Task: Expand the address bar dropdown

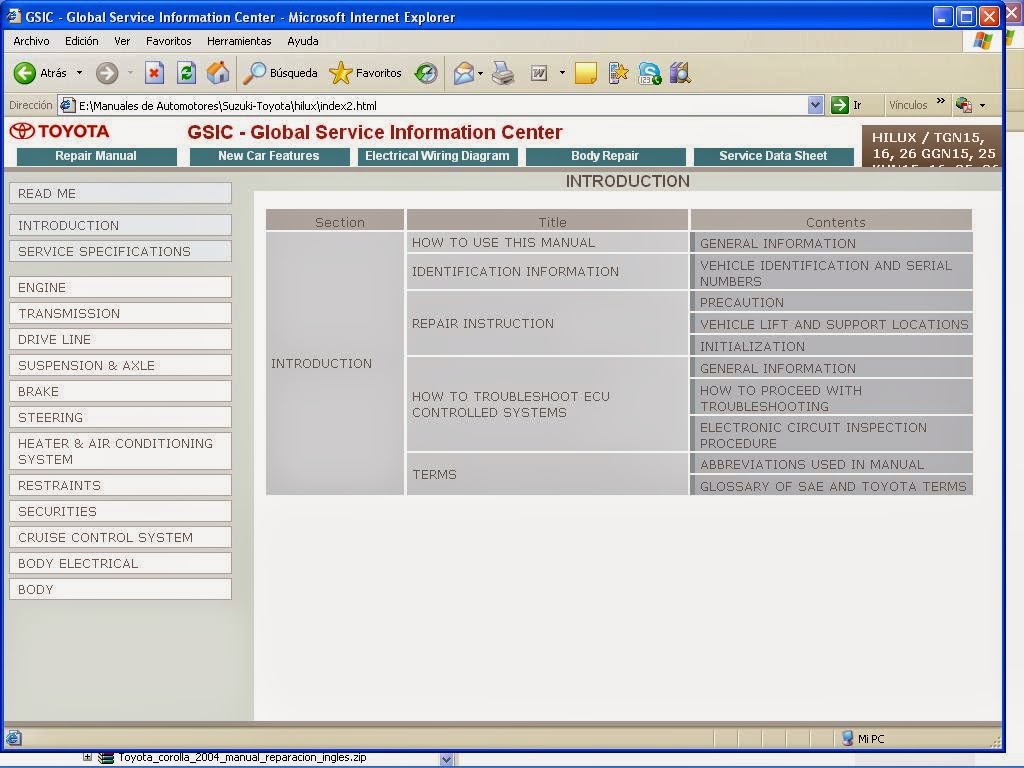Action: coord(815,104)
